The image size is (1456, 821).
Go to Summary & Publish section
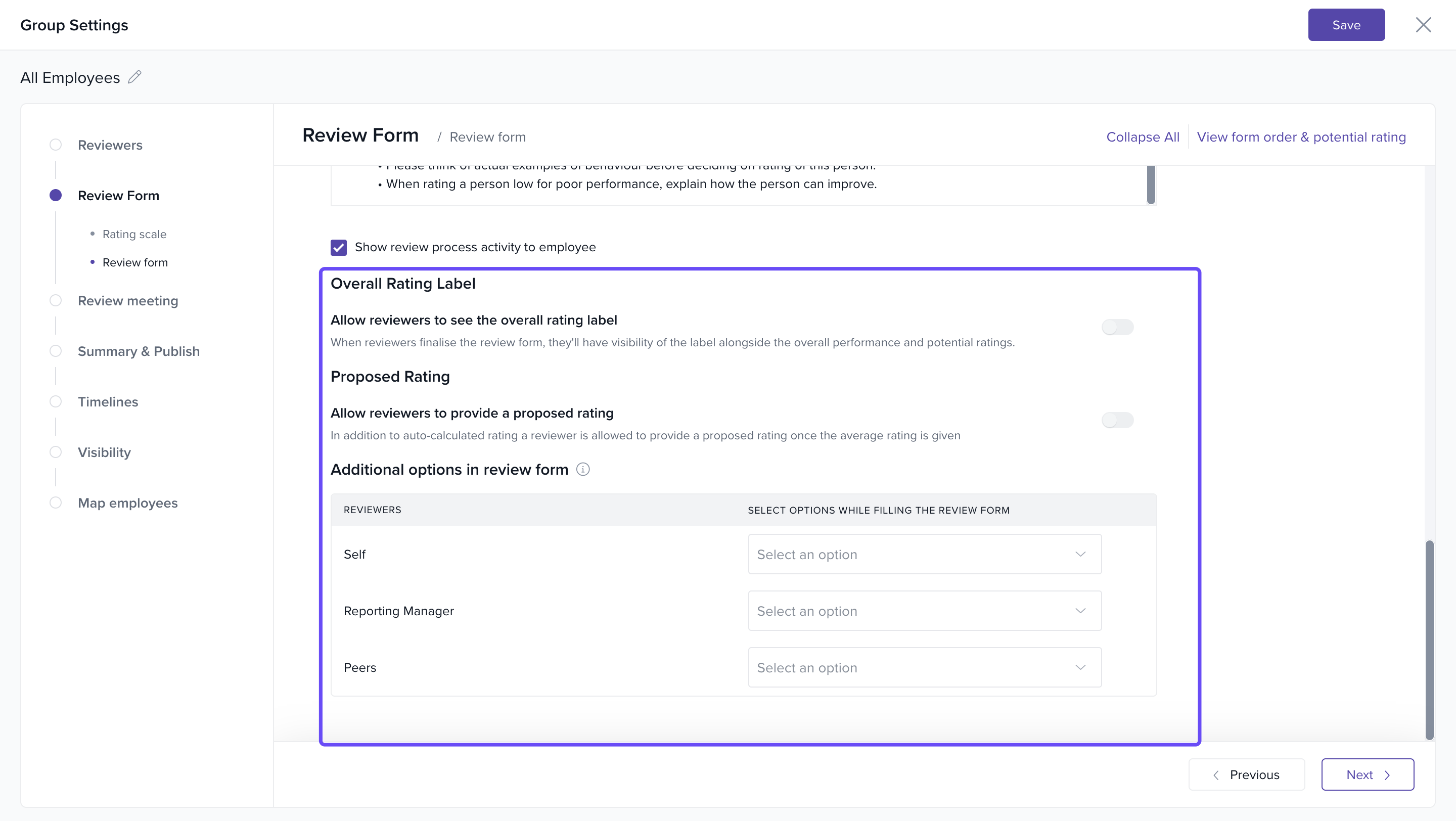click(139, 351)
